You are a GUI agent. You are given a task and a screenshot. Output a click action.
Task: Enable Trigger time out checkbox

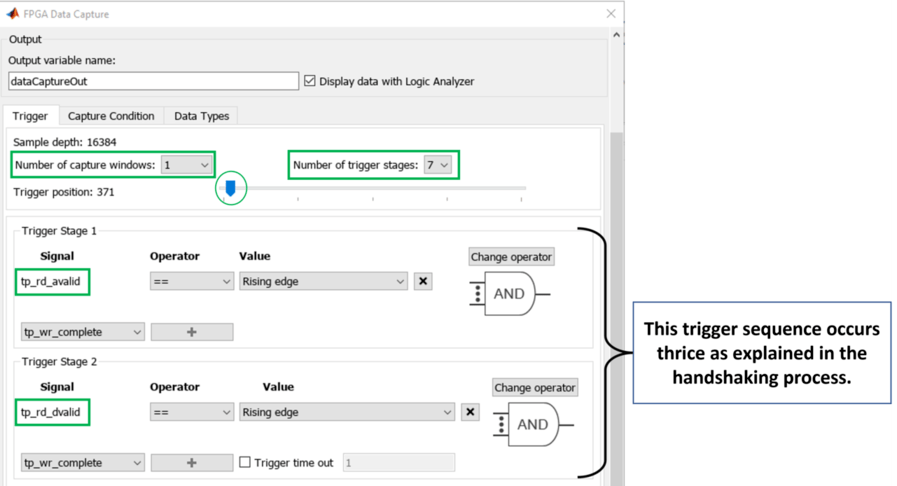[x=246, y=462]
